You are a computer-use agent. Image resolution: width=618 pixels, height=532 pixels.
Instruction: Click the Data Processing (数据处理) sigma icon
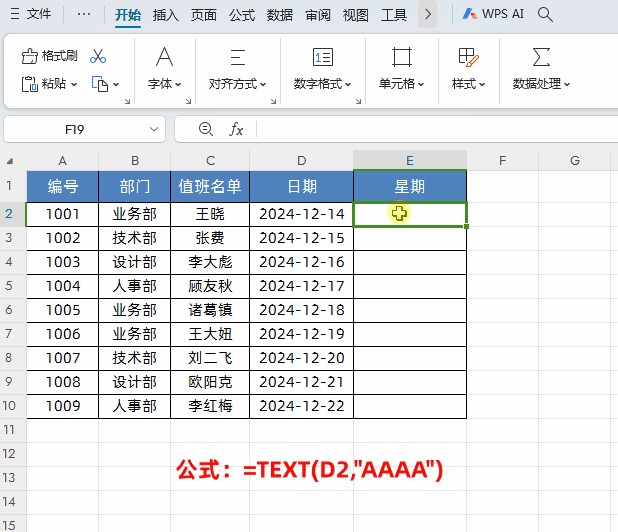[x=541, y=56]
